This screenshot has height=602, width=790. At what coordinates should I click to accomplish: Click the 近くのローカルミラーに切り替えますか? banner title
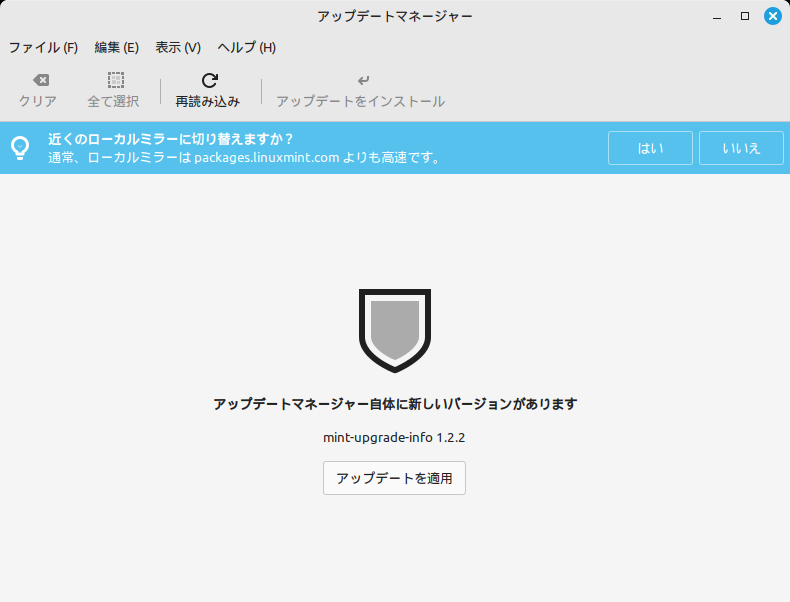pyautogui.click(x=171, y=139)
